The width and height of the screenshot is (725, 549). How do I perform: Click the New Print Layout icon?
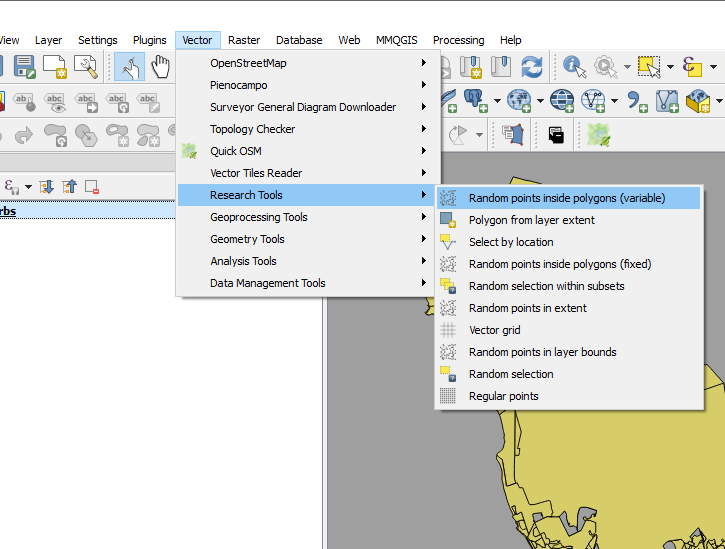point(55,67)
